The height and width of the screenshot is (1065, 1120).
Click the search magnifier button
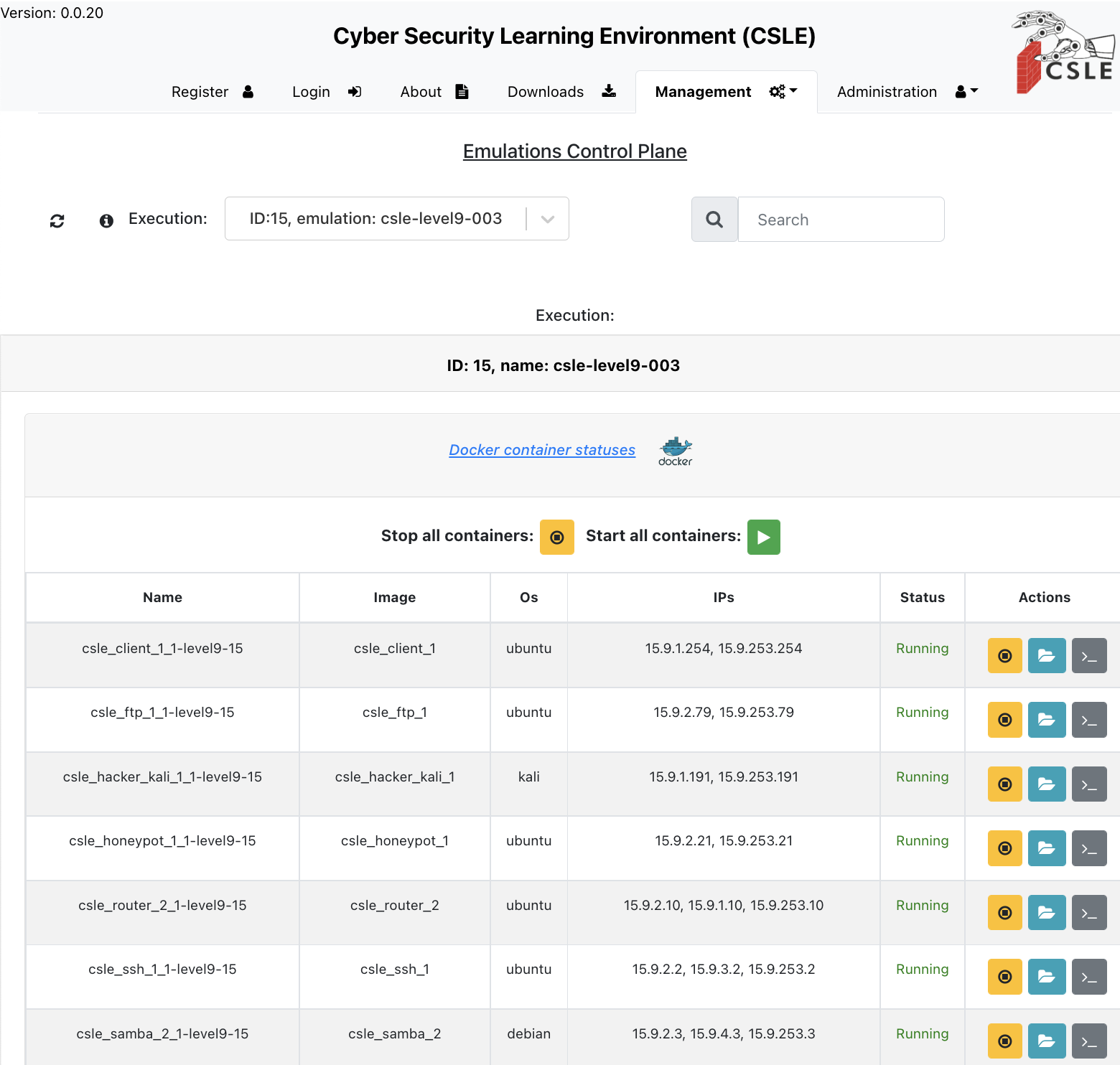tap(714, 220)
